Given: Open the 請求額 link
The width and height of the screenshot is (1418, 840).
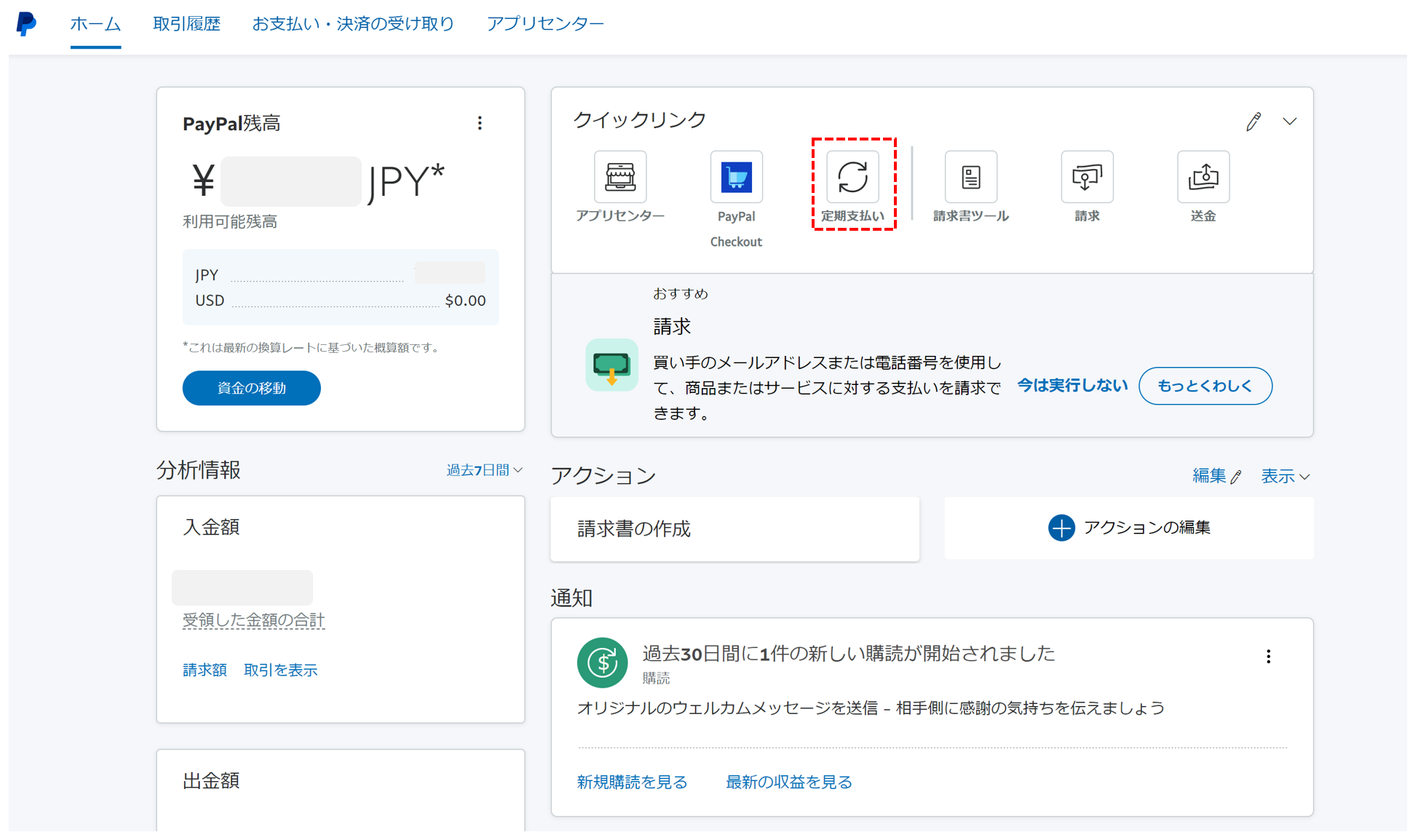Looking at the screenshot, I should tap(205, 670).
